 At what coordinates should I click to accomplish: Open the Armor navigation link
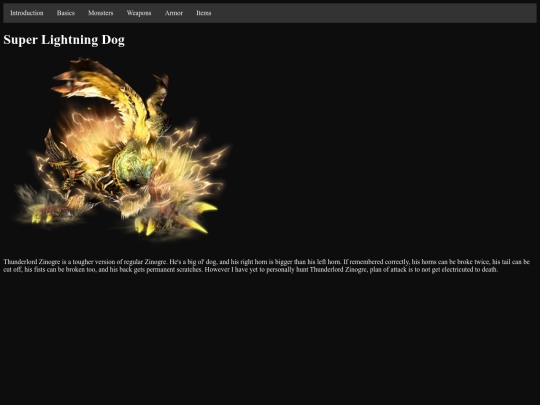(174, 13)
